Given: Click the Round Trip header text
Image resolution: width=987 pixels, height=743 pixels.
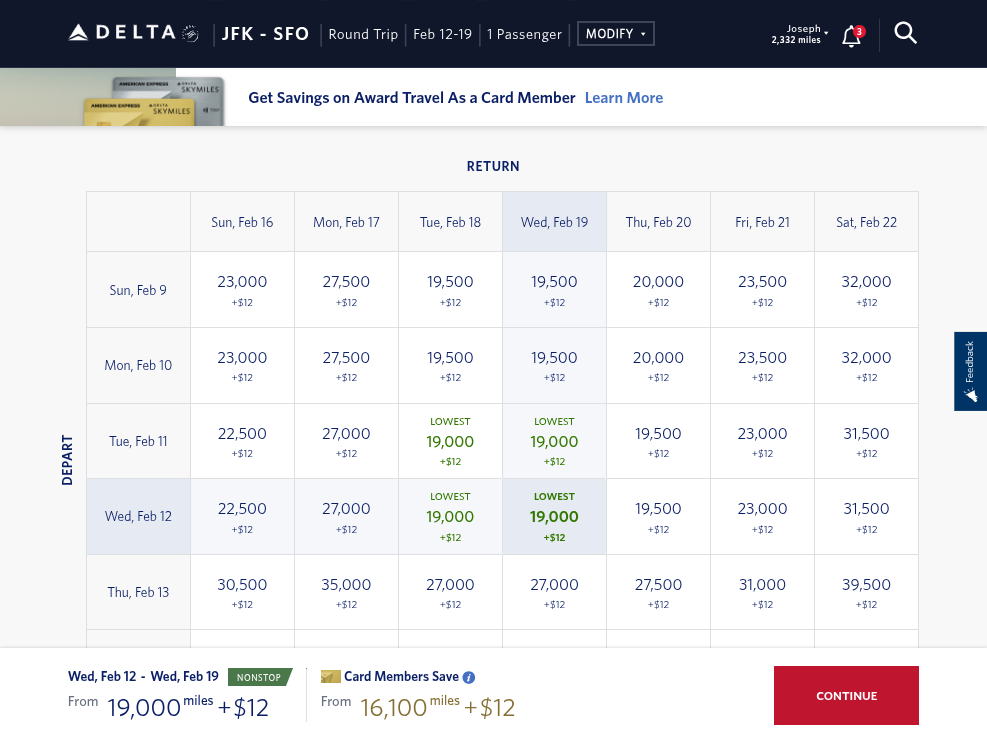Looking at the screenshot, I should [363, 34].
